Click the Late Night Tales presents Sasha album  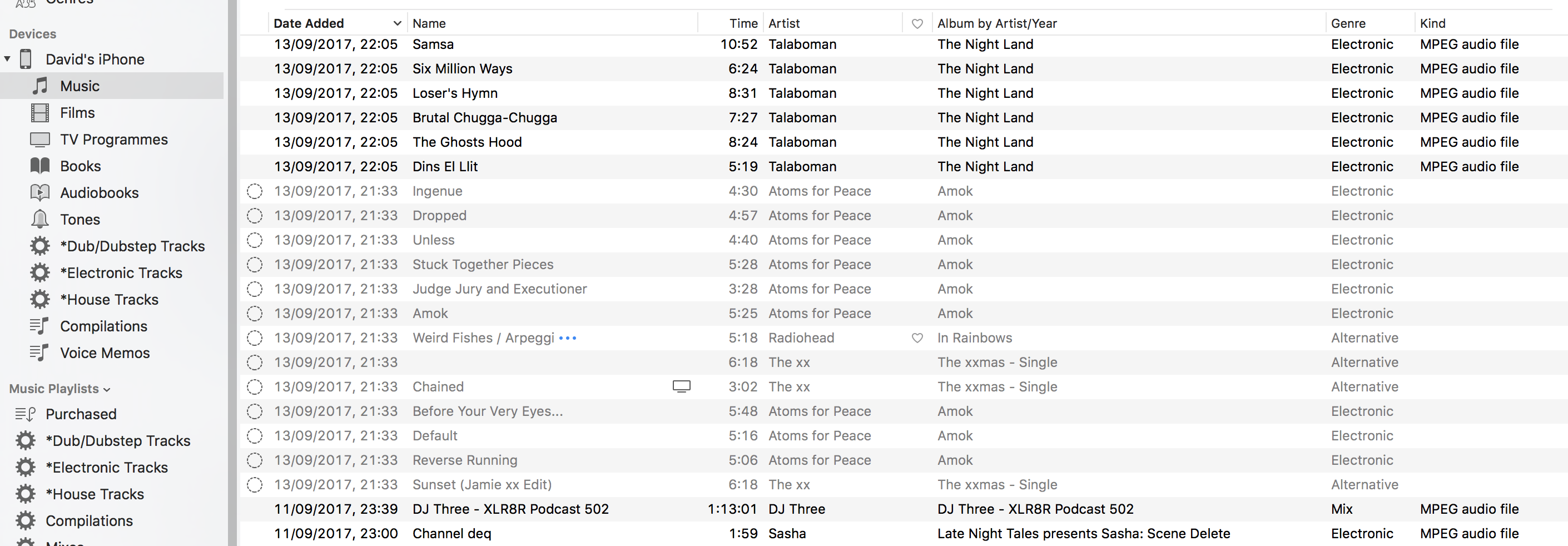coord(1084,533)
